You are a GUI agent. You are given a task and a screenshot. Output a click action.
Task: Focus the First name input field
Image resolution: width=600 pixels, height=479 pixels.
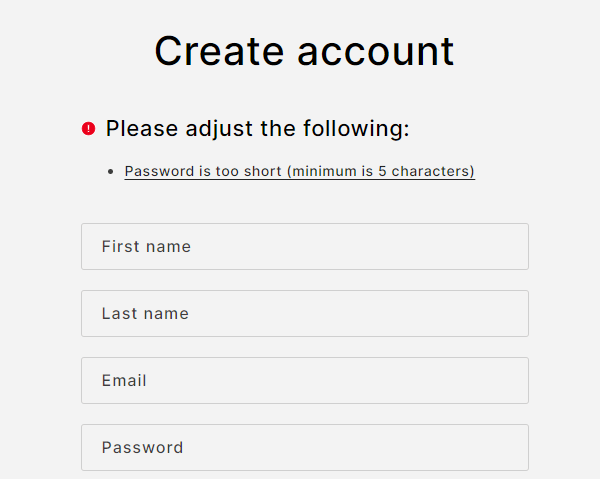click(304, 246)
